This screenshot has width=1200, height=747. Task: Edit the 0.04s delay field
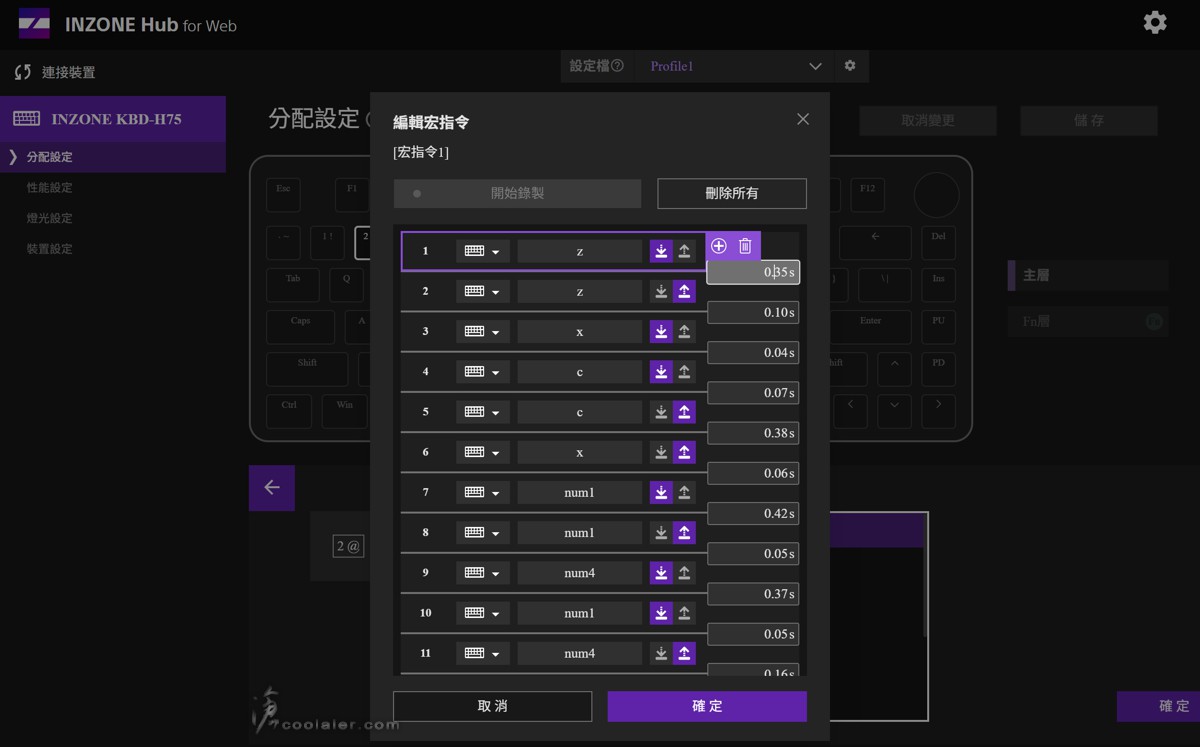pyautogui.click(x=753, y=352)
